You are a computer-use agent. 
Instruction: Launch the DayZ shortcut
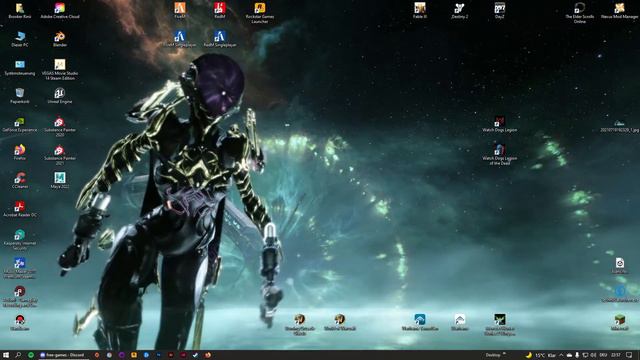pyautogui.click(x=500, y=11)
